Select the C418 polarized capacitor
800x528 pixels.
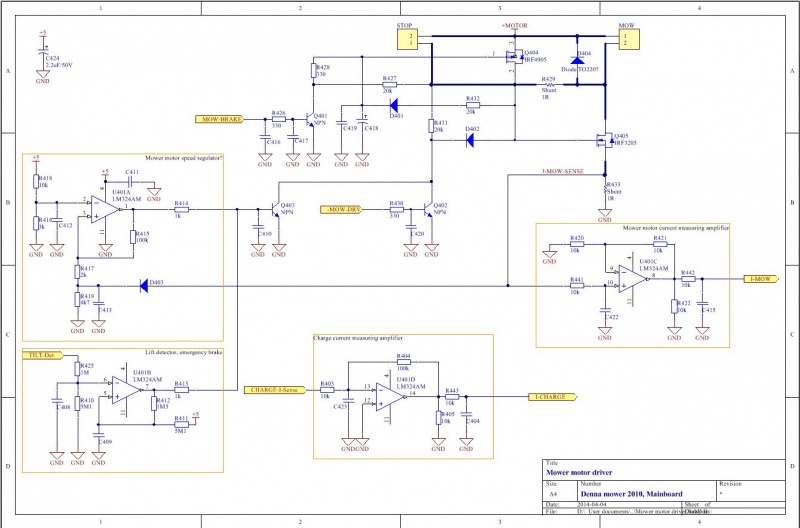coord(362,121)
